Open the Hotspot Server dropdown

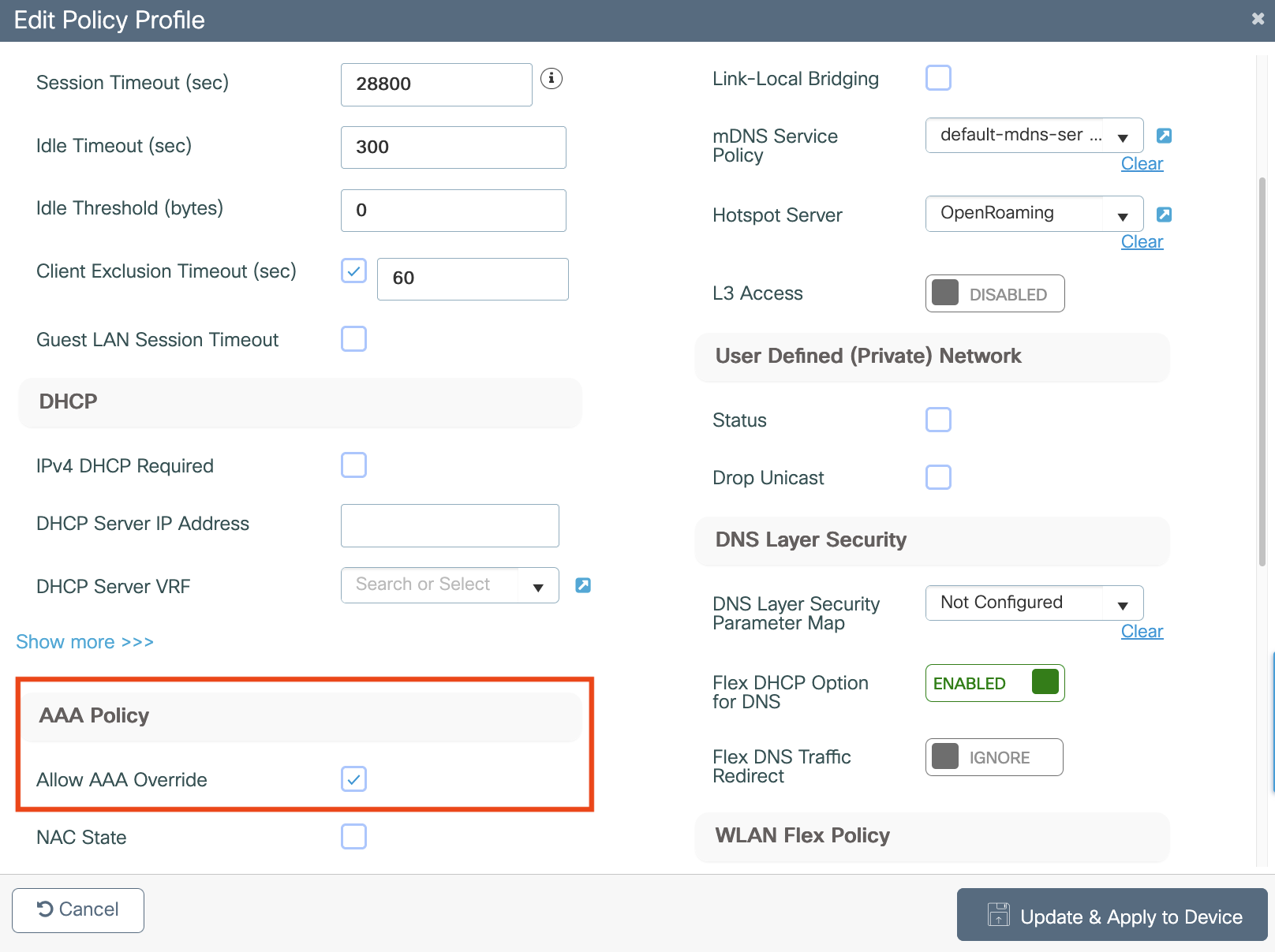[x=1124, y=214]
